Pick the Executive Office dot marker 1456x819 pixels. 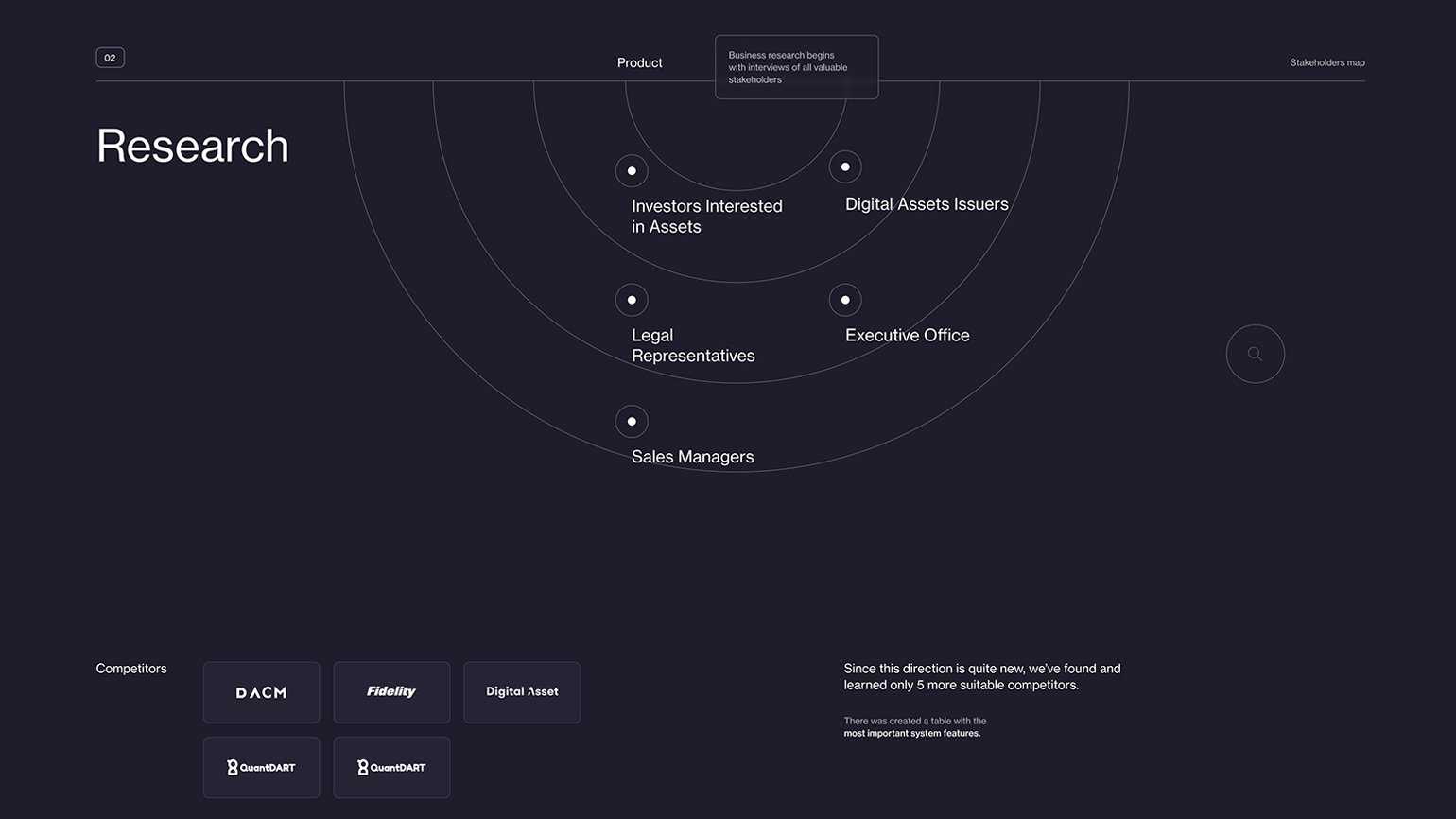coord(845,300)
